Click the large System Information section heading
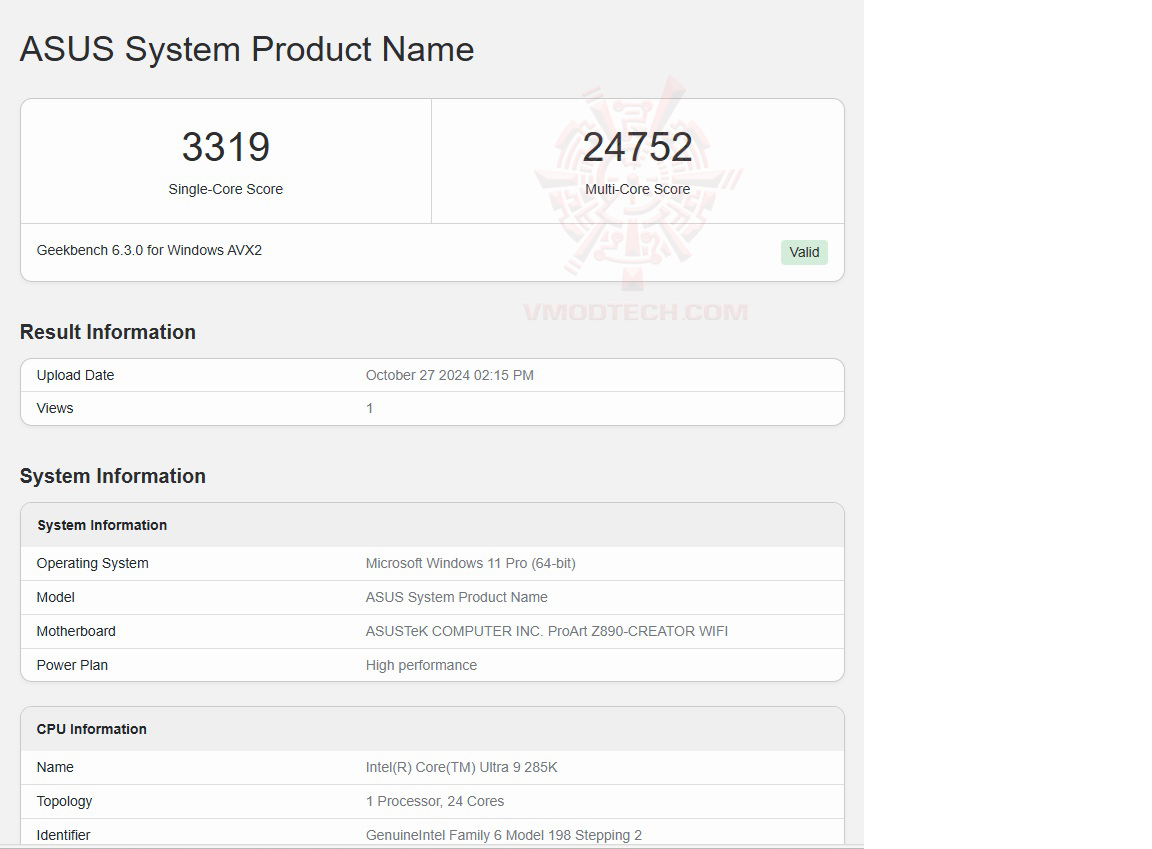 point(113,476)
